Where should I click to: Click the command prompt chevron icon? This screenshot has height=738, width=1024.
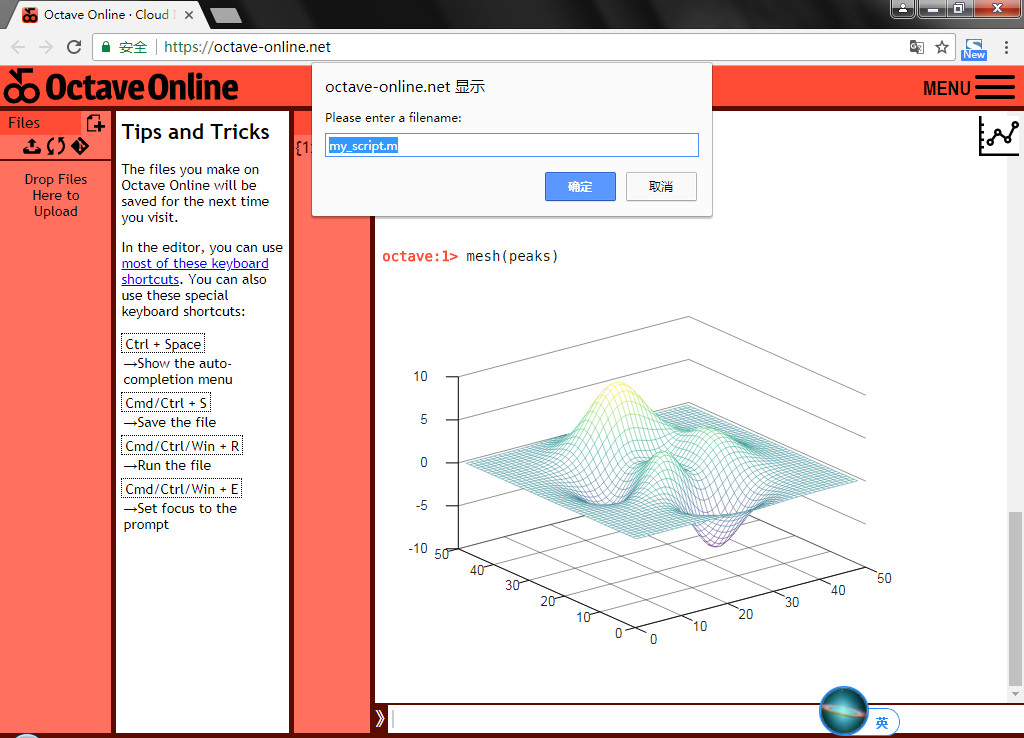point(380,718)
